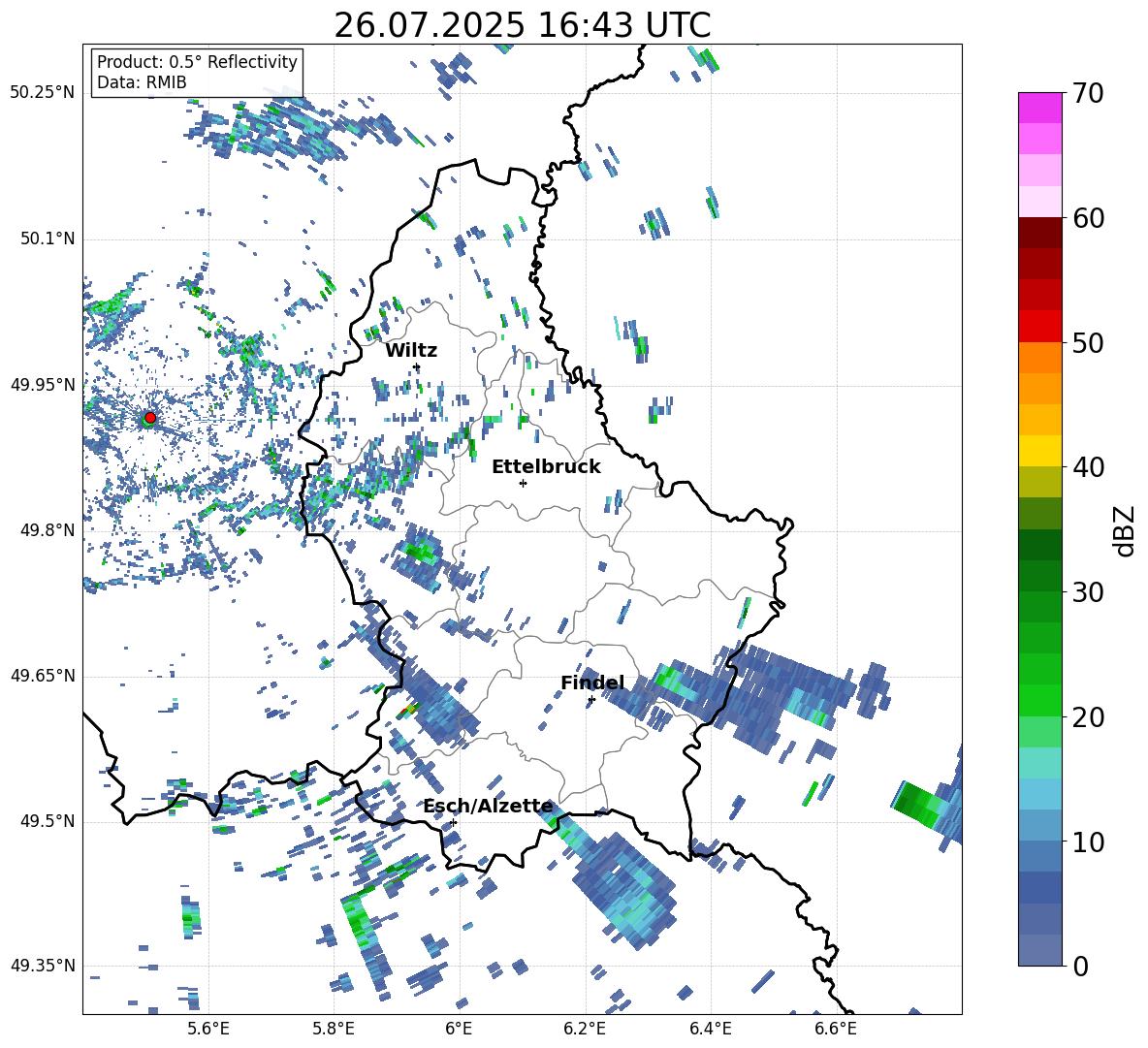Click the 6.6°E longitude label

836,1029
